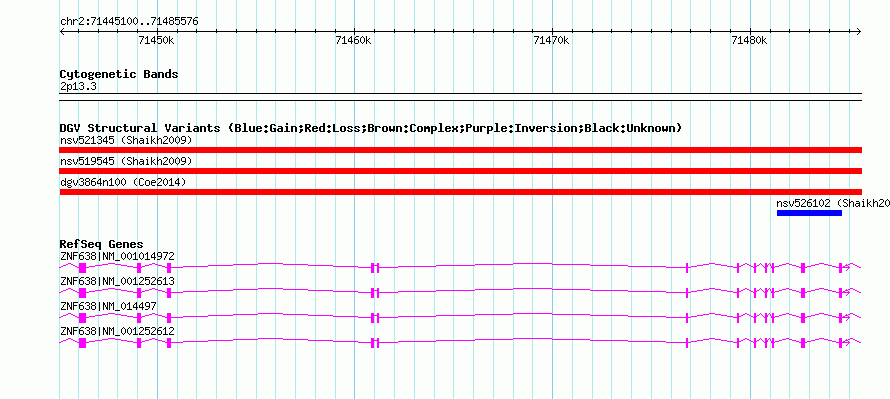Select ZNF638|NM_001252613 transcript label
This screenshot has width=890, height=399.
[x=117, y=282]
